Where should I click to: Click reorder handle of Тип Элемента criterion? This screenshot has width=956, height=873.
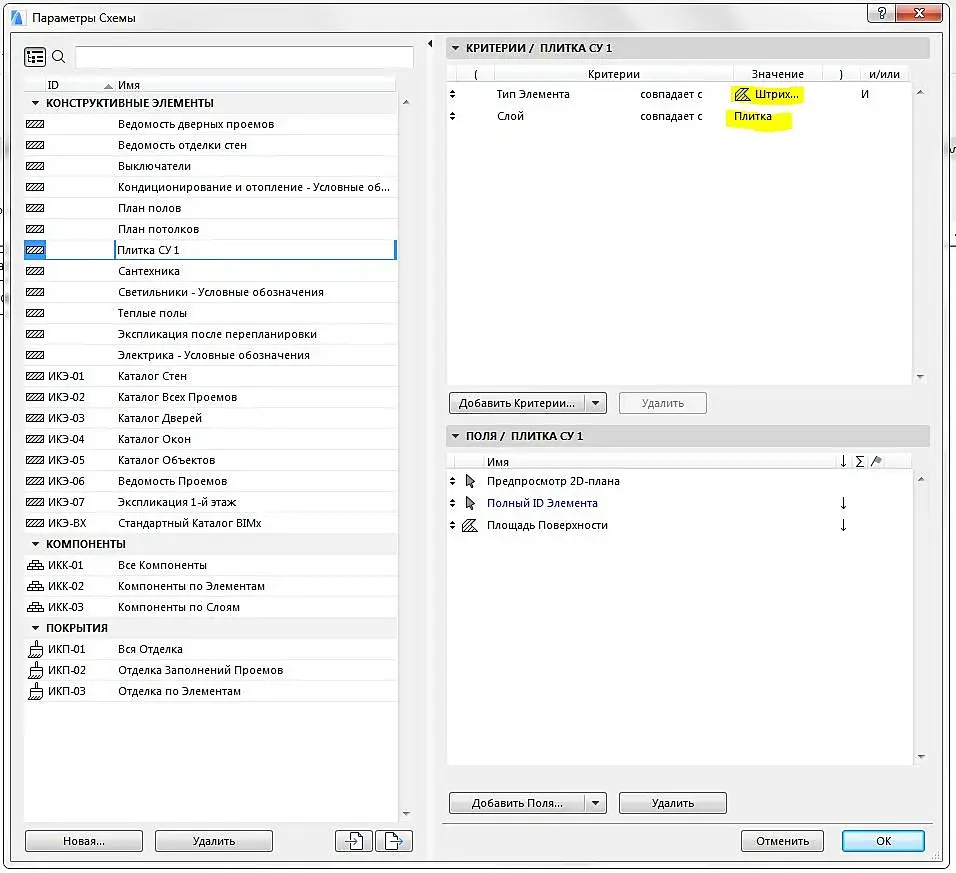point(452,94)
